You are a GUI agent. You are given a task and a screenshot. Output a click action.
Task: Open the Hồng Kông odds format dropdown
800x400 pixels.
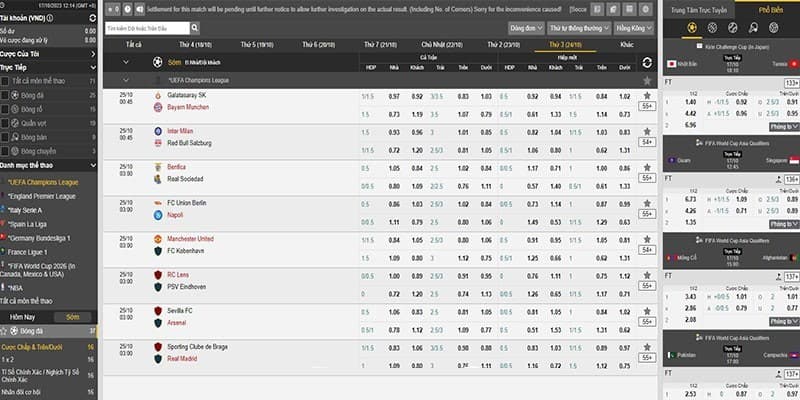[x=634, y=28]
